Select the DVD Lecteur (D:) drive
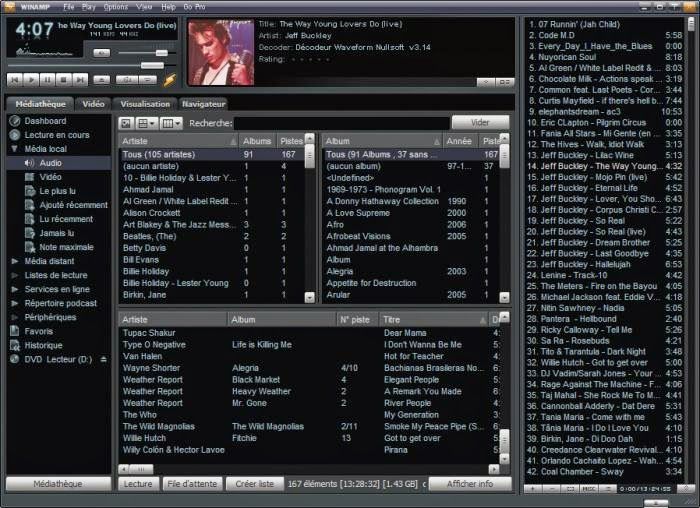Image resolution: width=700 pixels, height=508 pixels. coord(58,359)
